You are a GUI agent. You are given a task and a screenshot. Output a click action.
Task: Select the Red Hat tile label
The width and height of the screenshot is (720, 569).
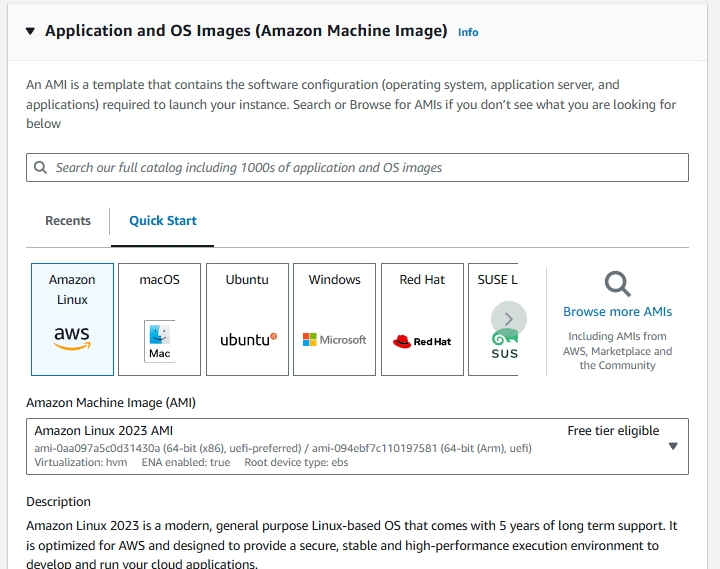pyautogui.click(x=422, y=280)
